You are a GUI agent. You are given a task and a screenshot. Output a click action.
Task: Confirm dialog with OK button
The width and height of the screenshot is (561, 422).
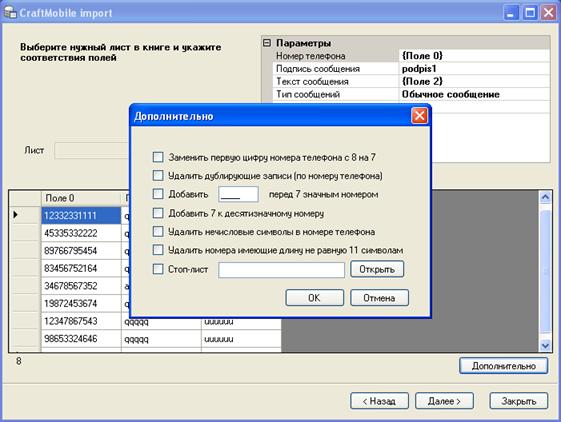click(x=314, y=298)
